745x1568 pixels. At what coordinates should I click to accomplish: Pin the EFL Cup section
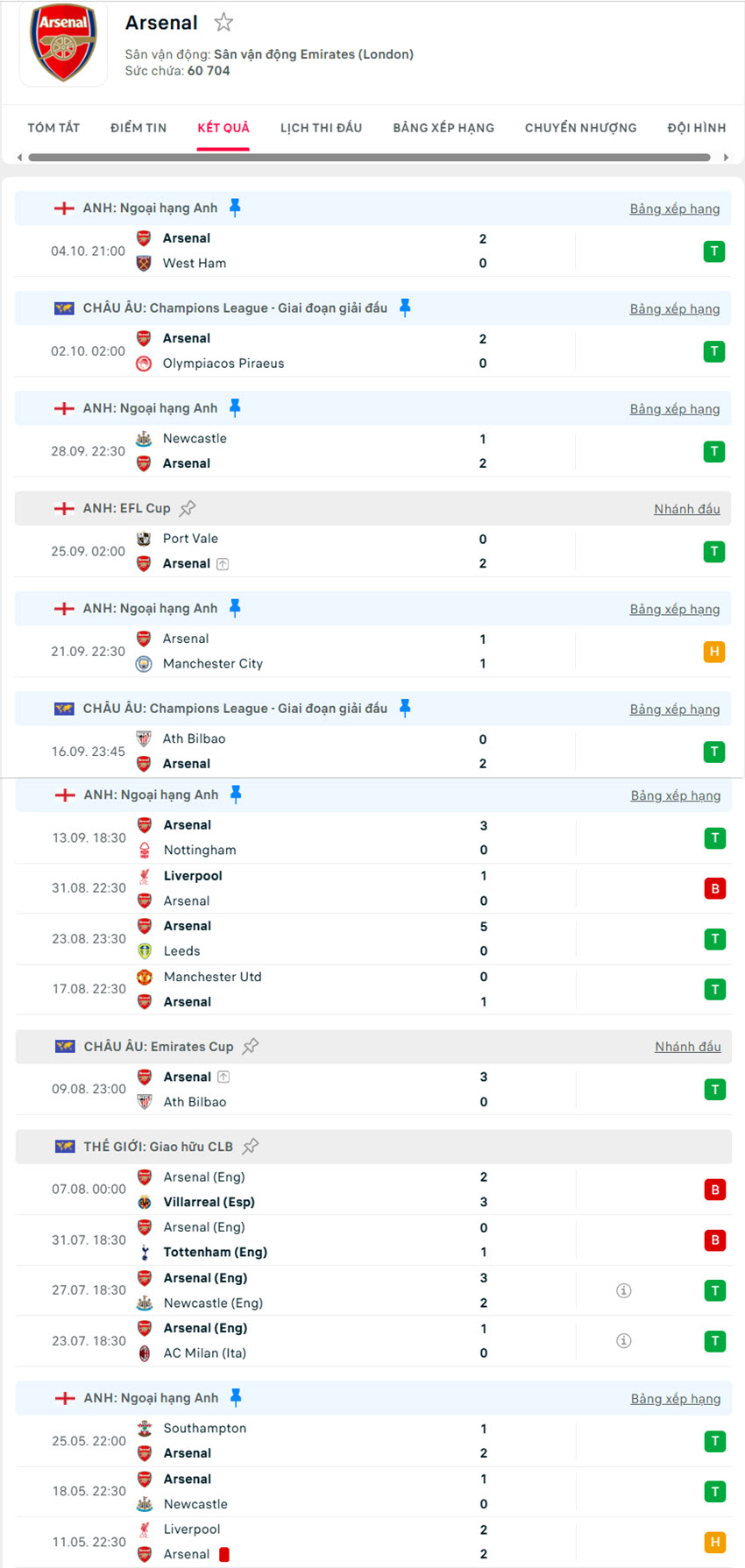[189, 507]
